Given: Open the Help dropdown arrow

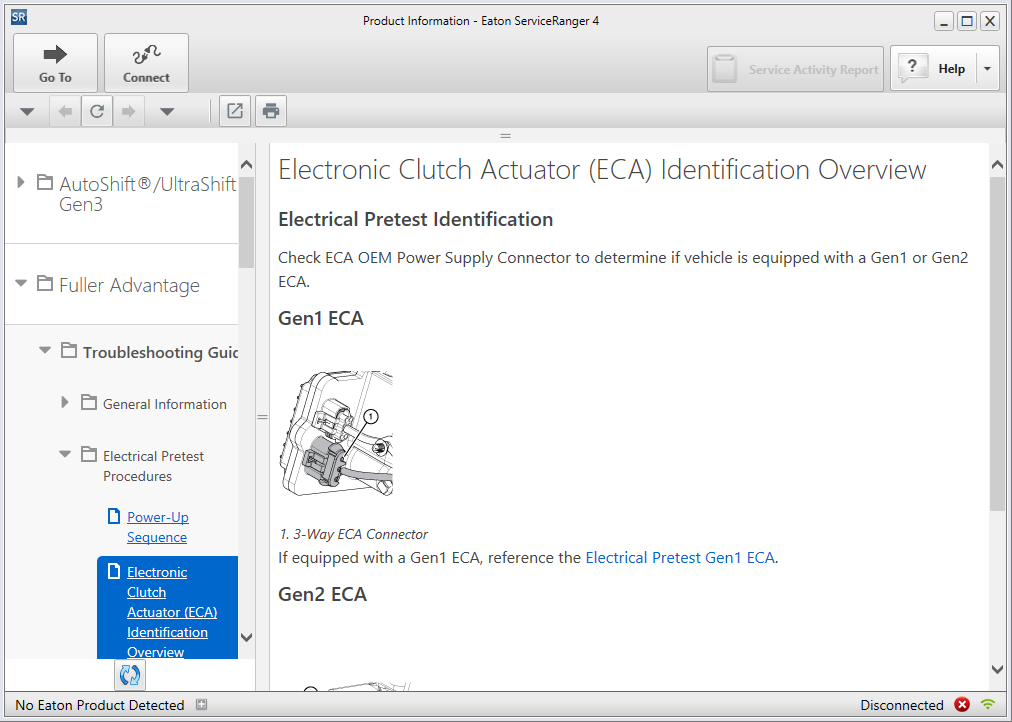Looking at the screenshot, I should pos(986,69).
